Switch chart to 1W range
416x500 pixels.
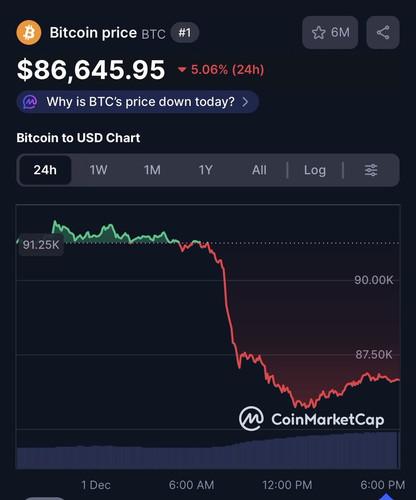coord(98,170)
